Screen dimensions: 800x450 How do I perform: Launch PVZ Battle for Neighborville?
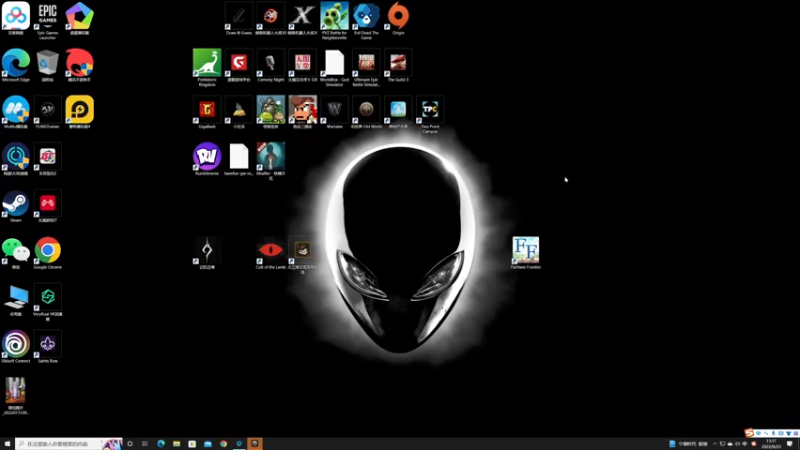click(x=334, y=20)
